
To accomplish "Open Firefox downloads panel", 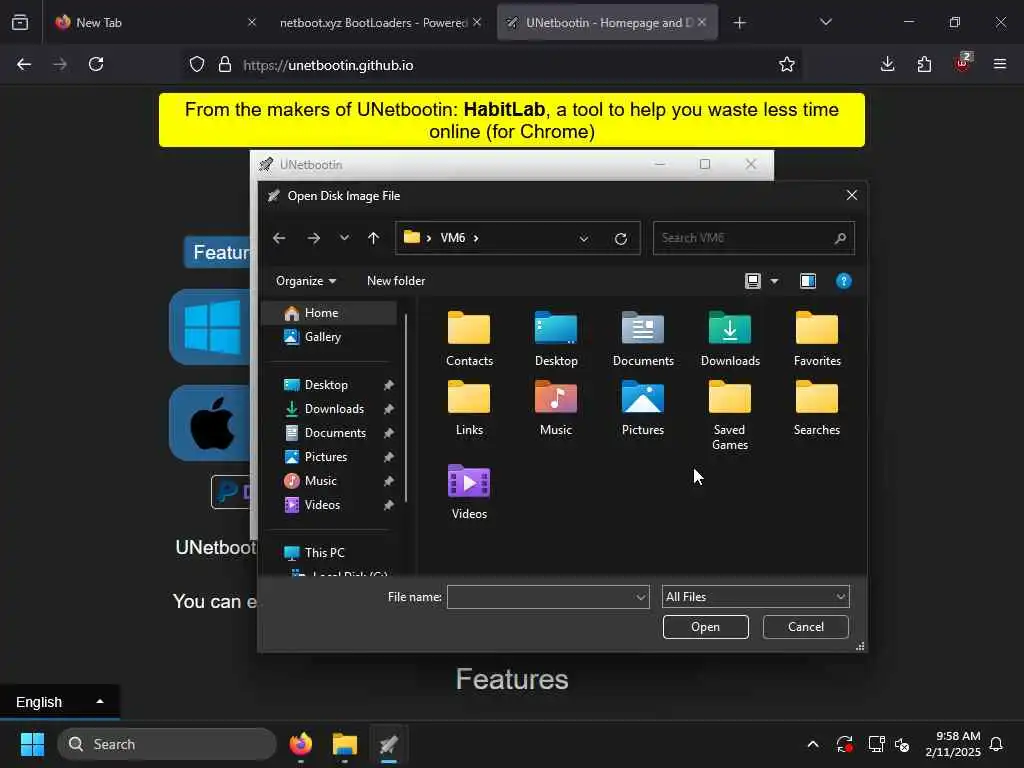I will (x=887, y=64).
